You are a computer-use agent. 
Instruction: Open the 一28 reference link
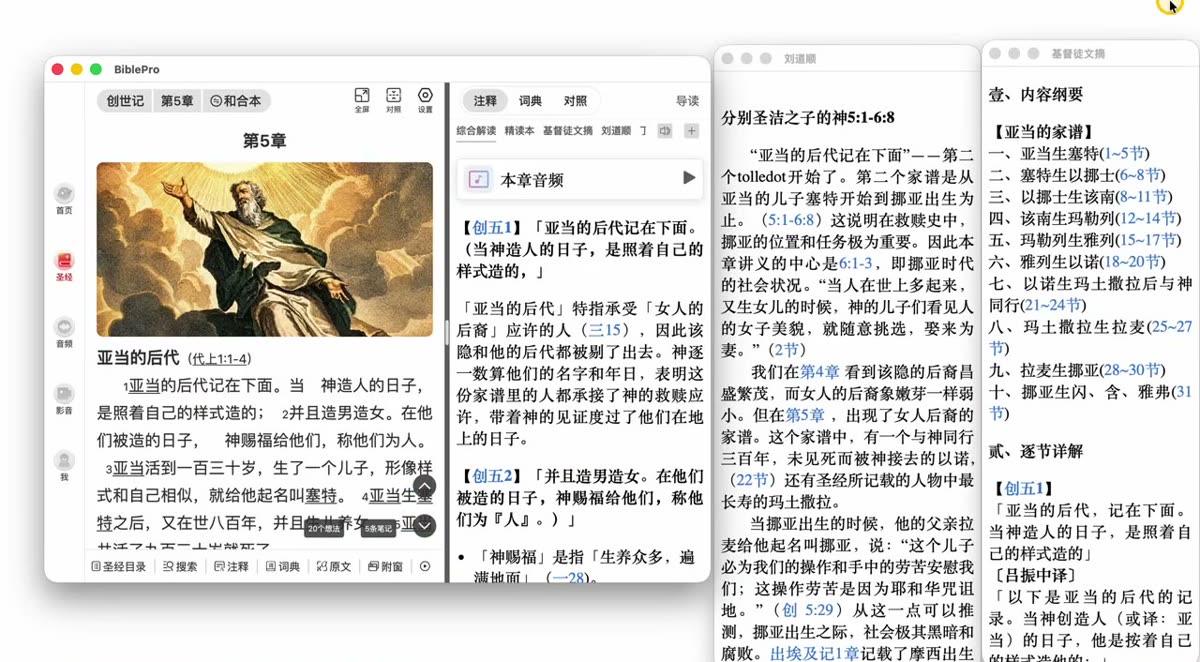[568, 579]
